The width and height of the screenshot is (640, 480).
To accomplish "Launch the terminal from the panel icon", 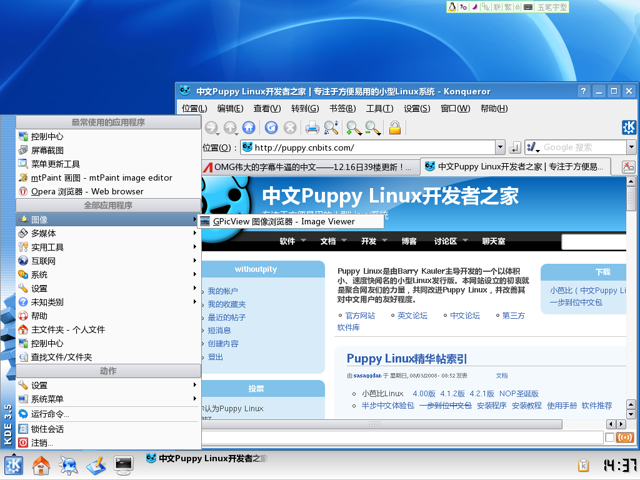I will 123,466.
